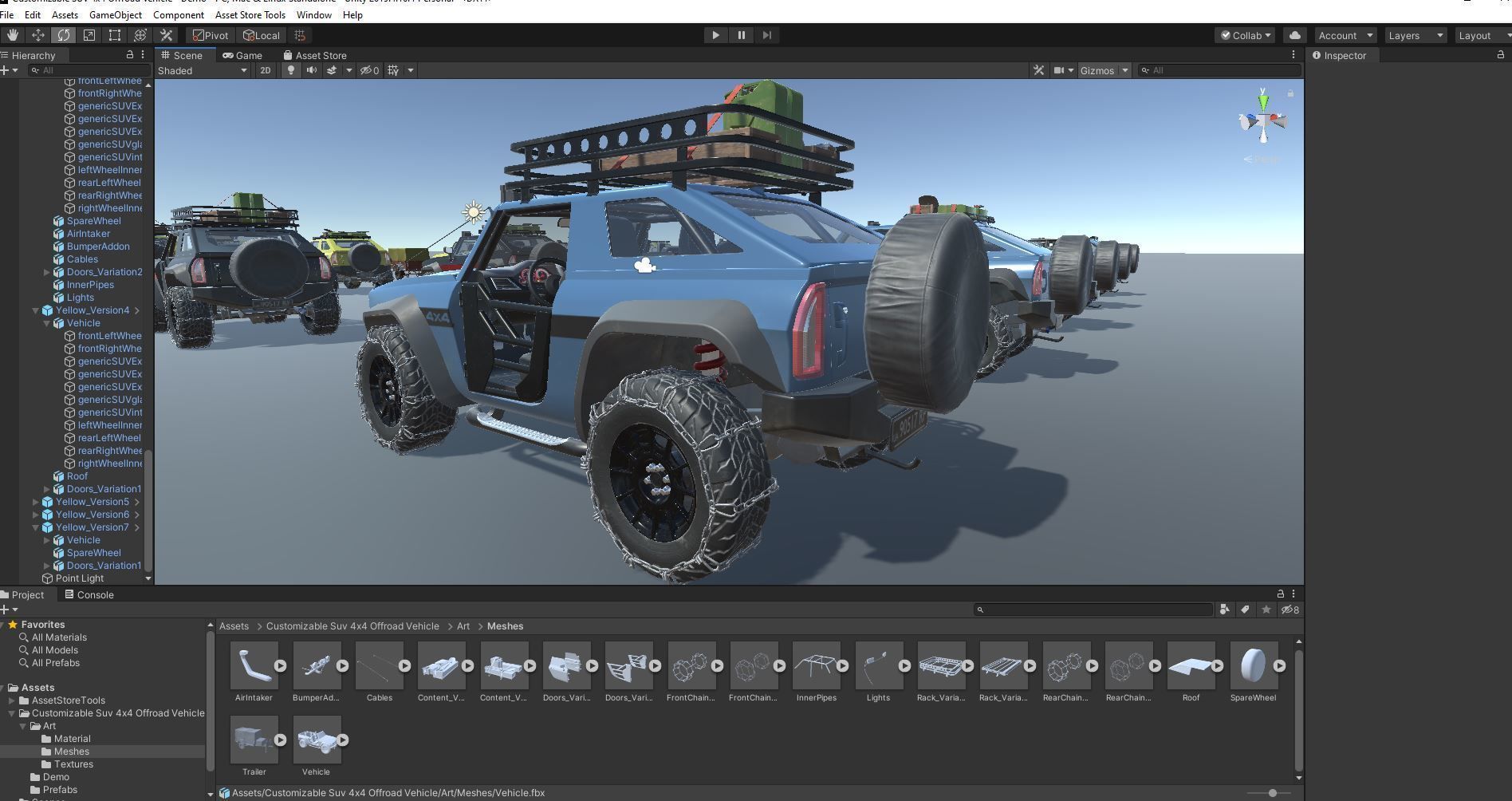Adjust the asset thumbnail size slider
This screenshot has width=1512, height=801.
pyautogui.click(x=1272, y=793)
